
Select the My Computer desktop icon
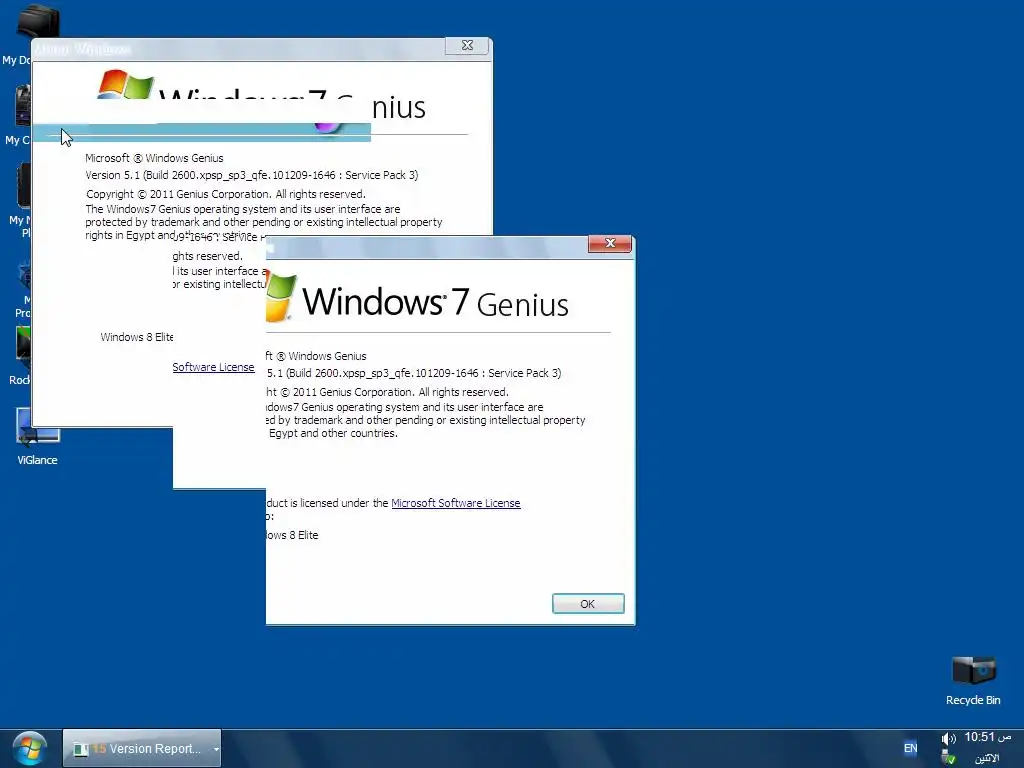17,115
